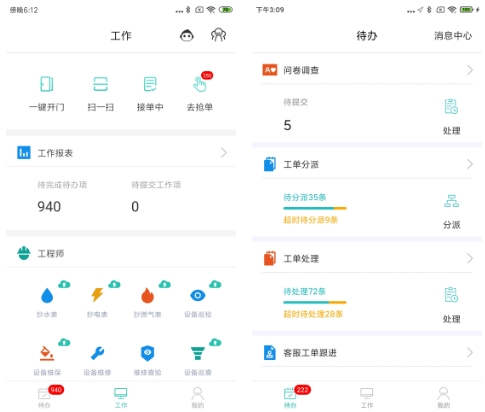Expand 工作报表 with its chevron arrow

(224, 153)
